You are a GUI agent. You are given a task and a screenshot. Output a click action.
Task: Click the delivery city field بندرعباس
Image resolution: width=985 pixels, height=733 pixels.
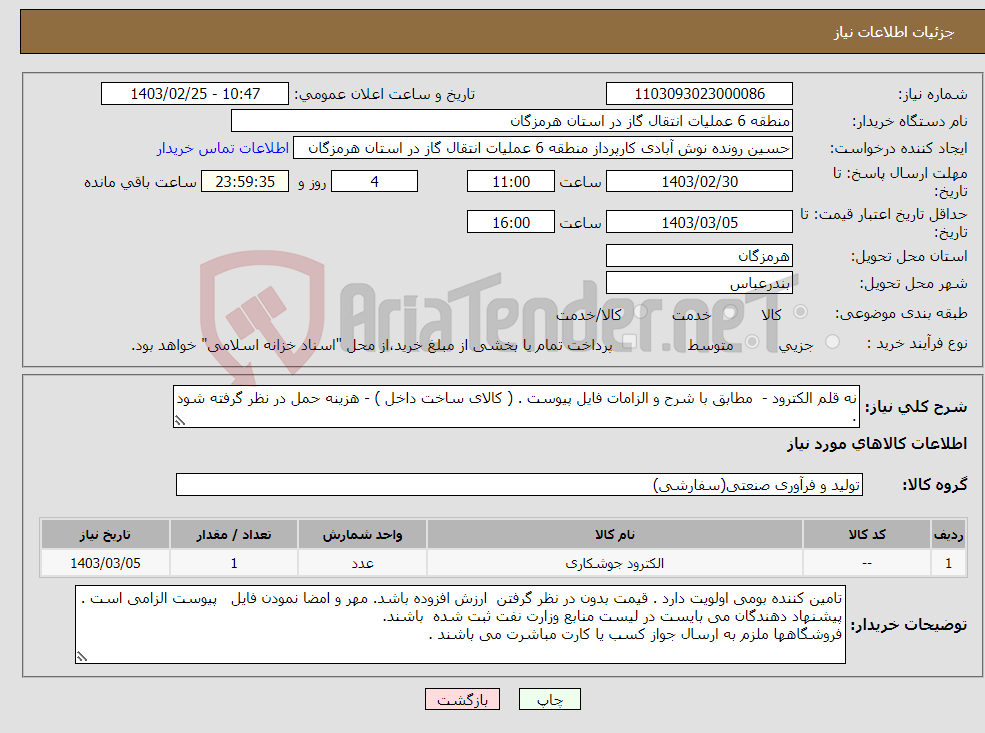699,283
